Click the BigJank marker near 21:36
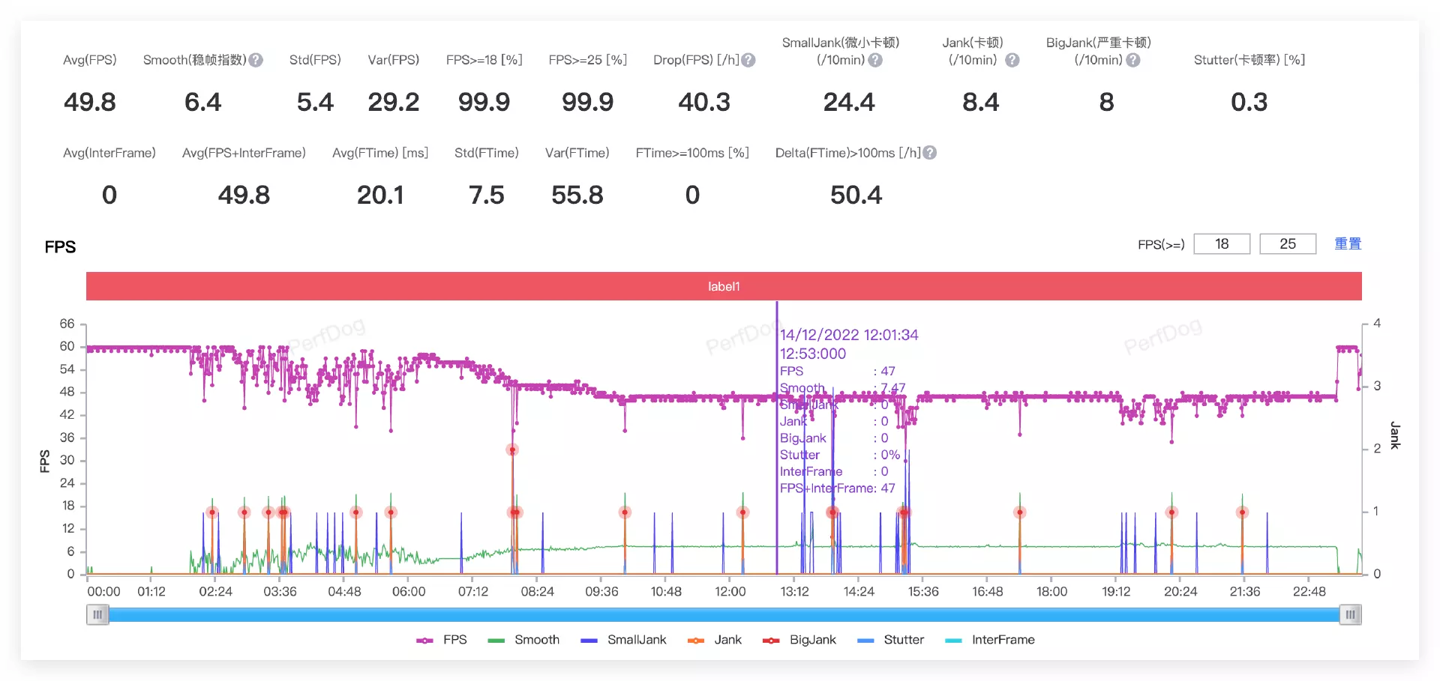Viewport: 1440px width, 681px height. [x=1242, y=512]
